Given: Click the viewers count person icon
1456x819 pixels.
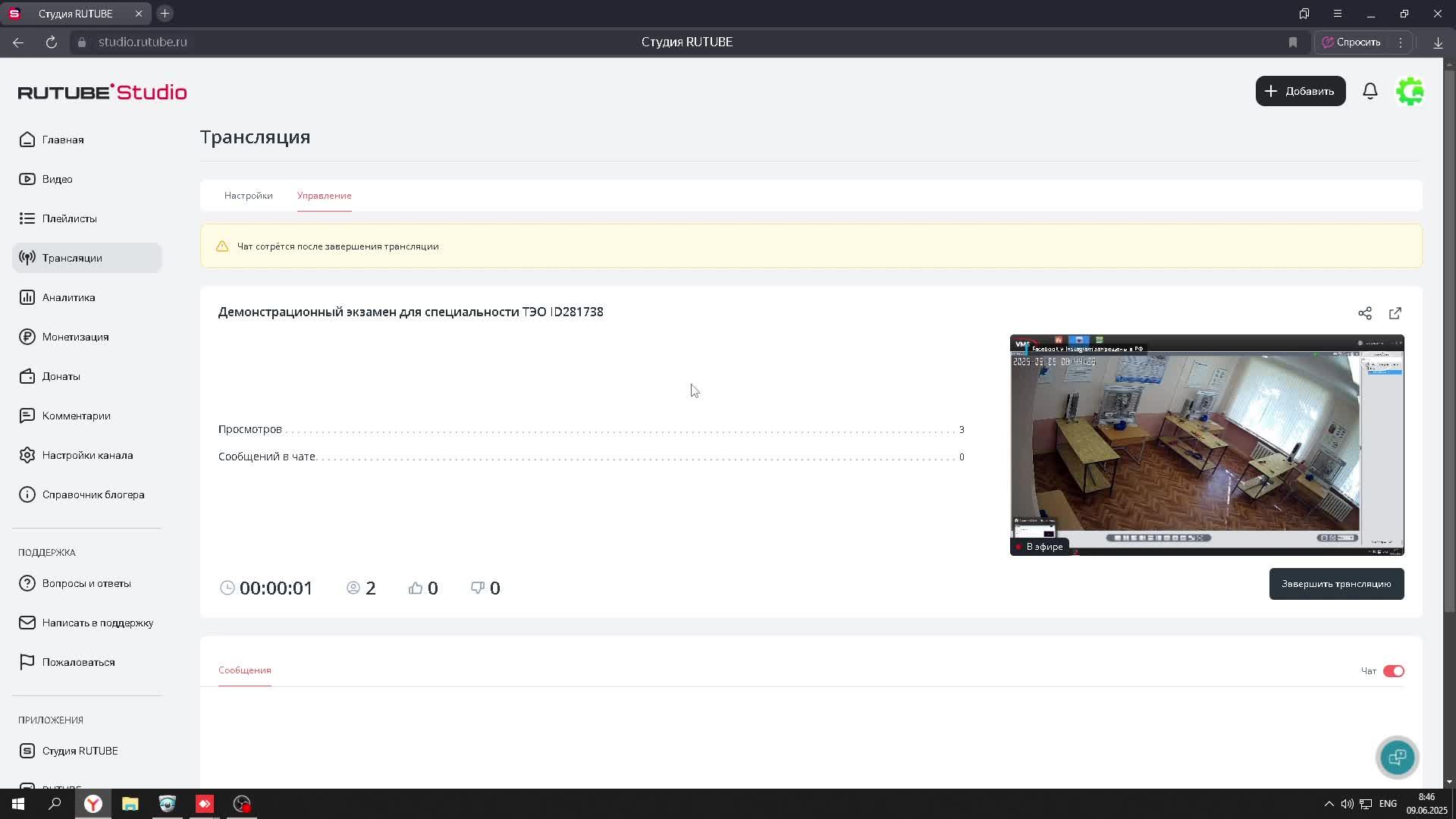Looking at the screenshot, I should 353,588.
